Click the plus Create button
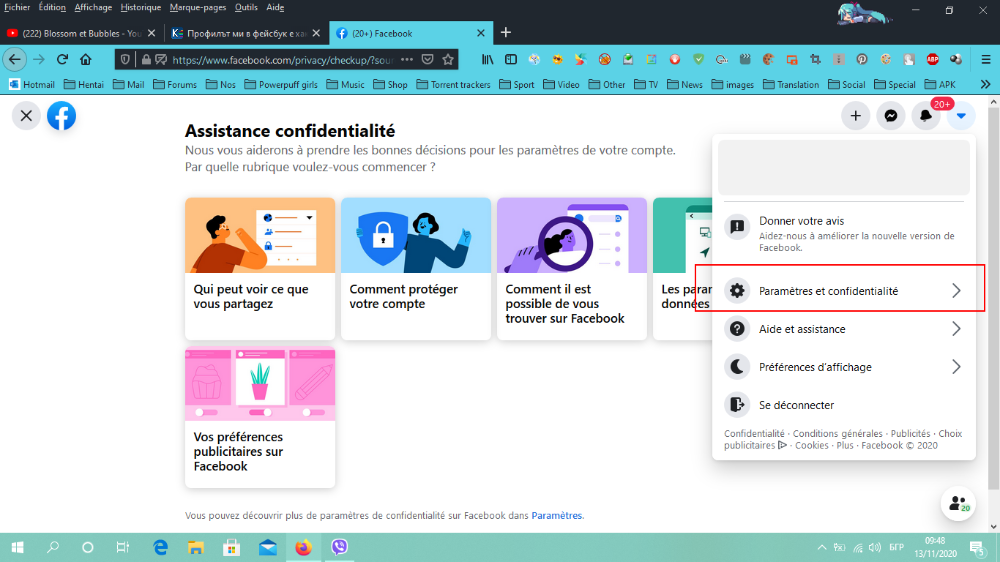This screenshot has height=562, width=1000. [x=855, y=116]
